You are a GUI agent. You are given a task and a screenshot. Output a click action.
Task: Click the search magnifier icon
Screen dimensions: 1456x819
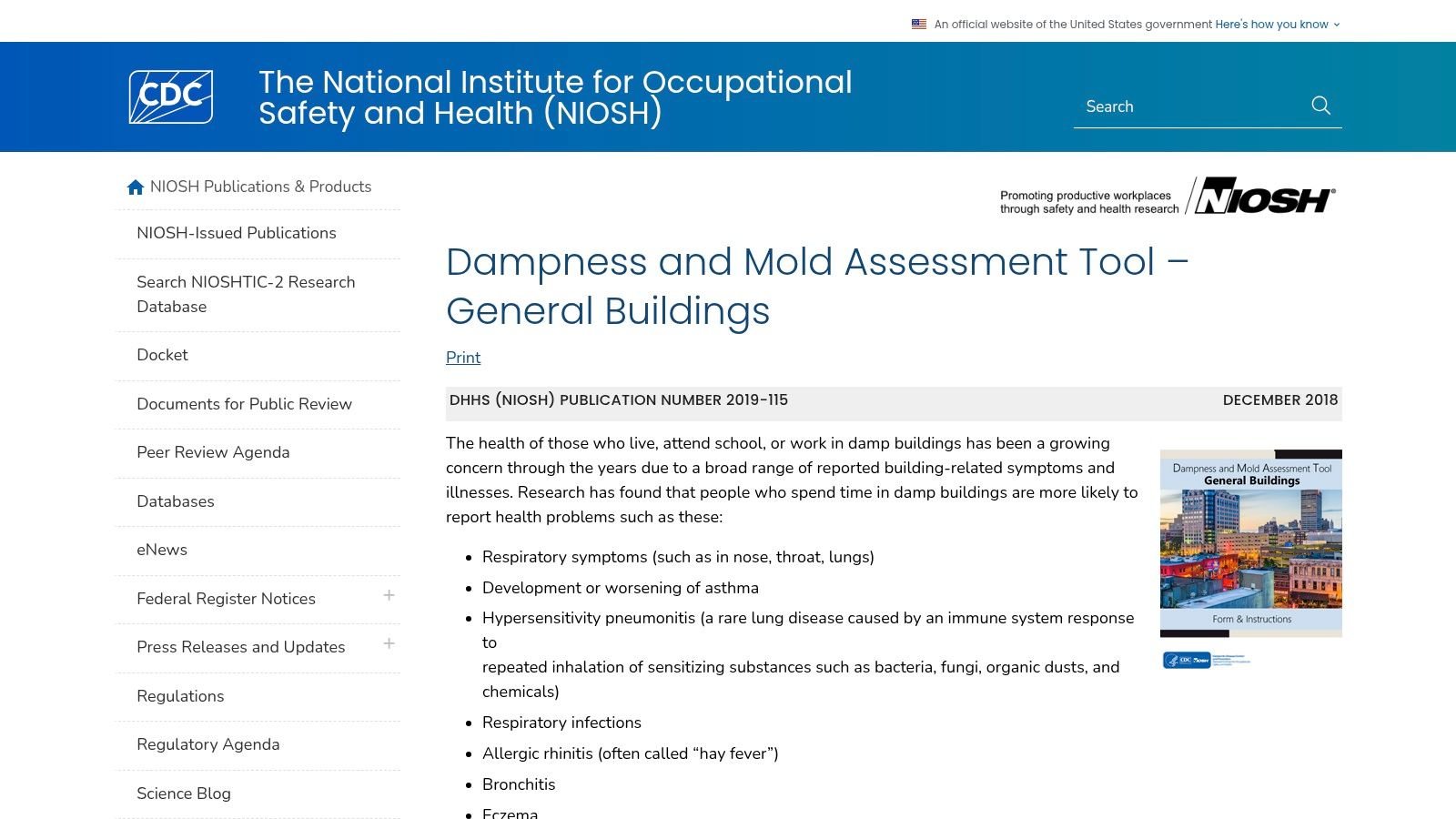click(1320, 106)
